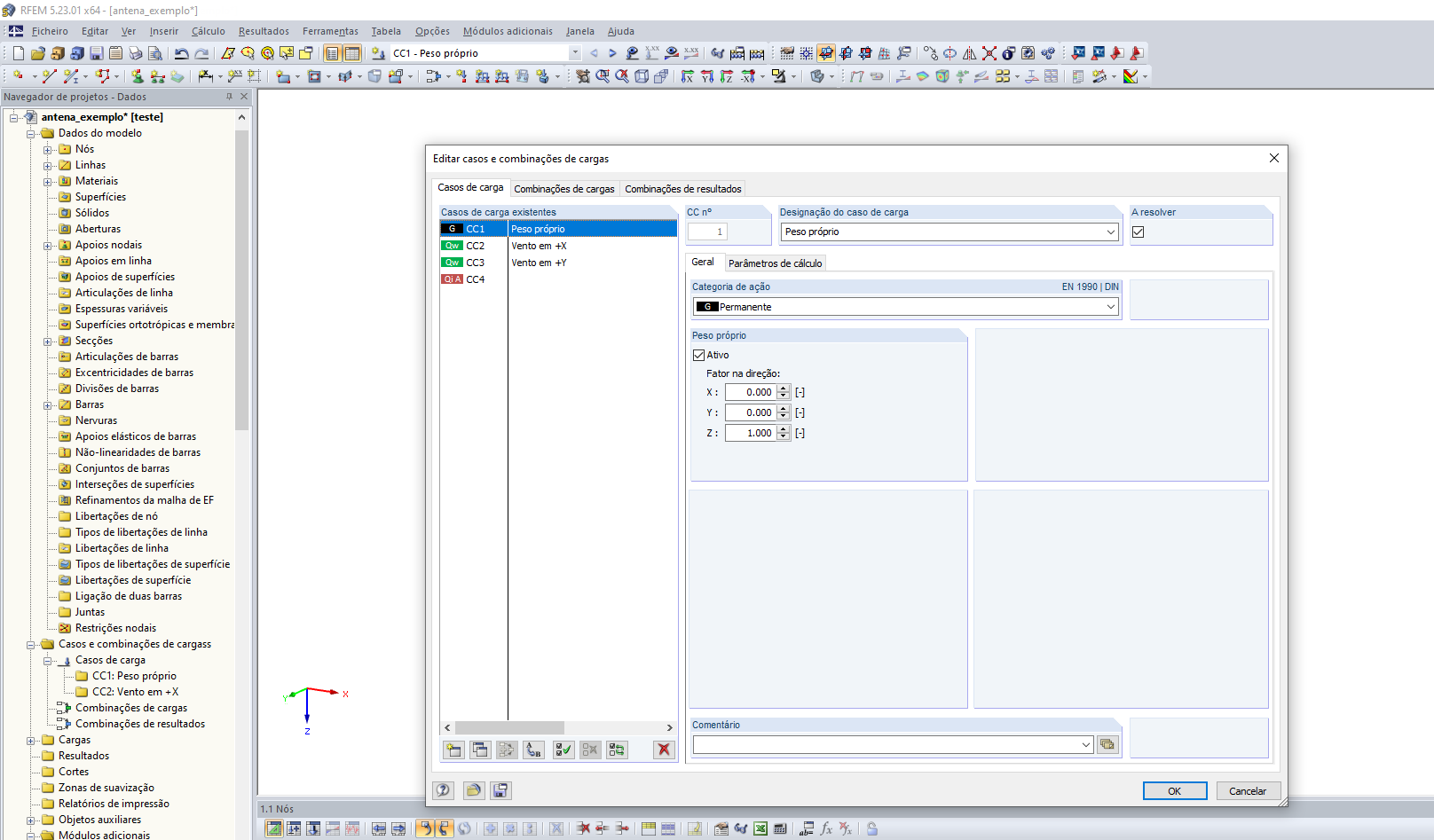Select 'CC1: Peso próprio' in navigator

point(134,676)
